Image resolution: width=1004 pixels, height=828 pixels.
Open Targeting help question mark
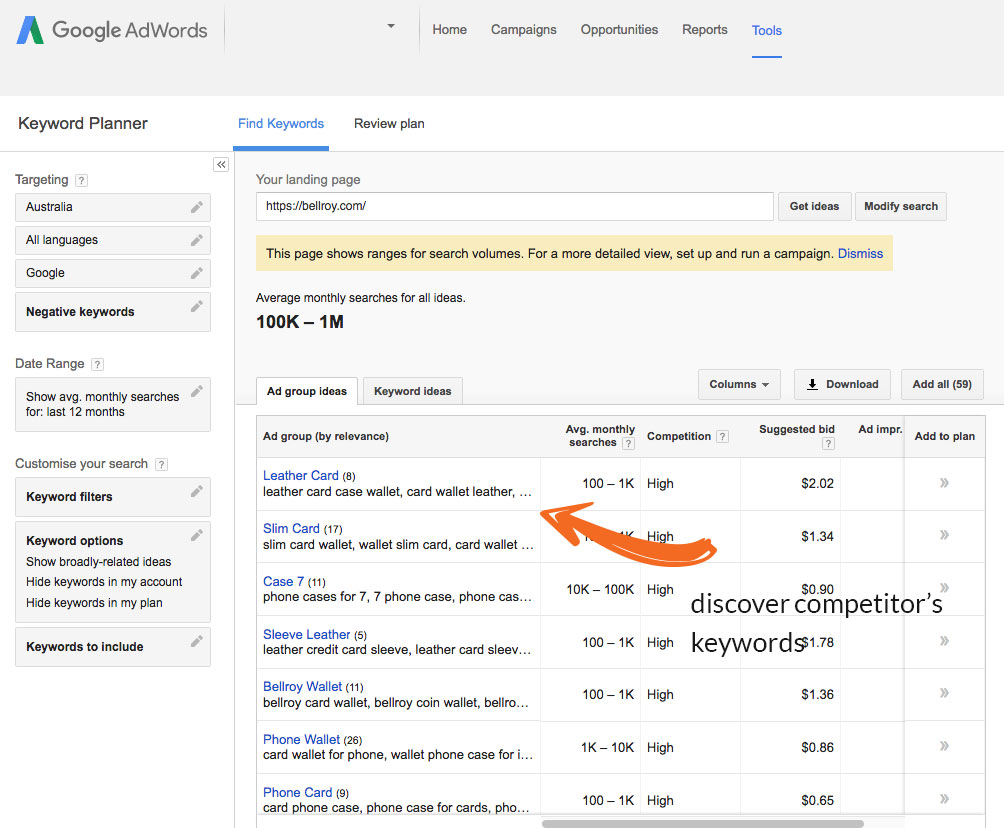point(81,181)
